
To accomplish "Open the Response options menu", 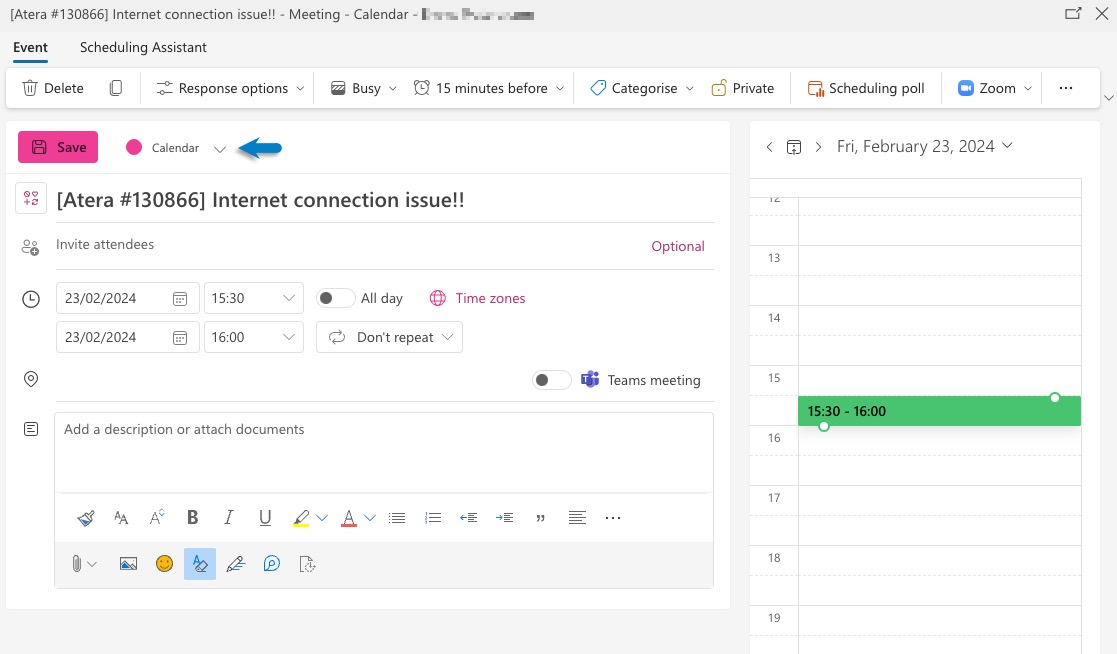I will [230, 88].
